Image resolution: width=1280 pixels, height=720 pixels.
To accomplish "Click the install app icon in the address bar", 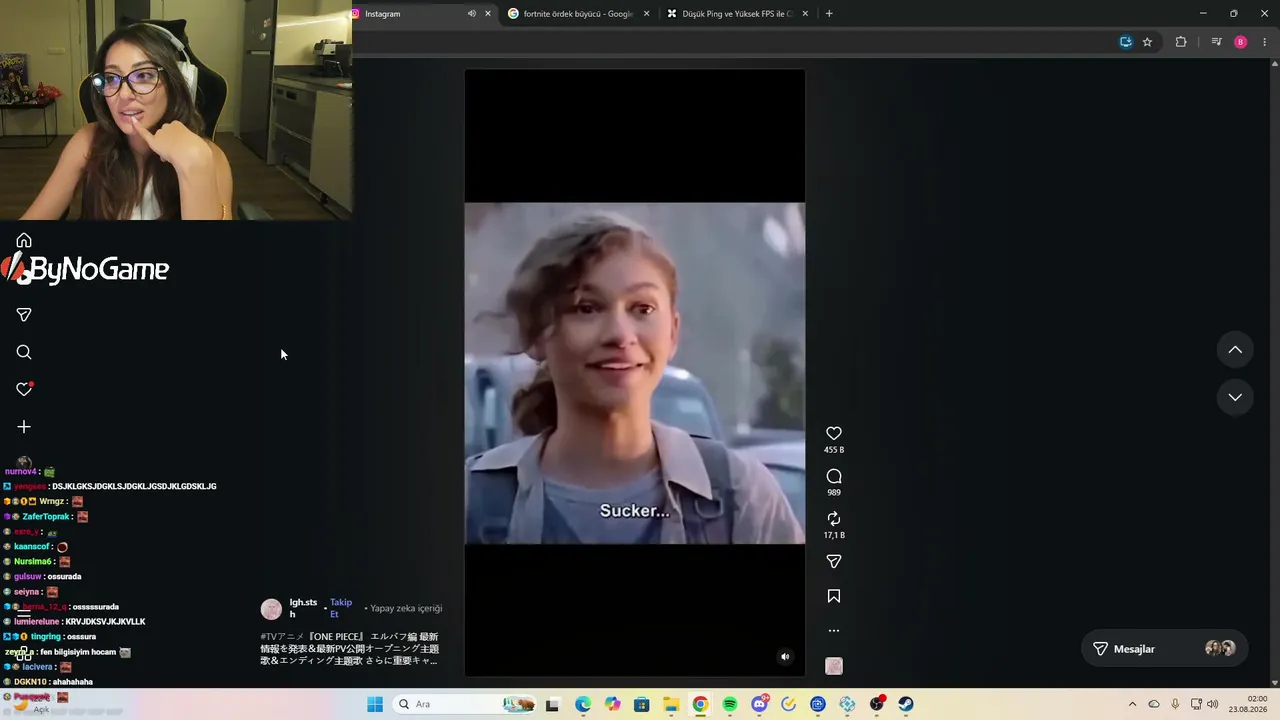I will coord(1126,42).
